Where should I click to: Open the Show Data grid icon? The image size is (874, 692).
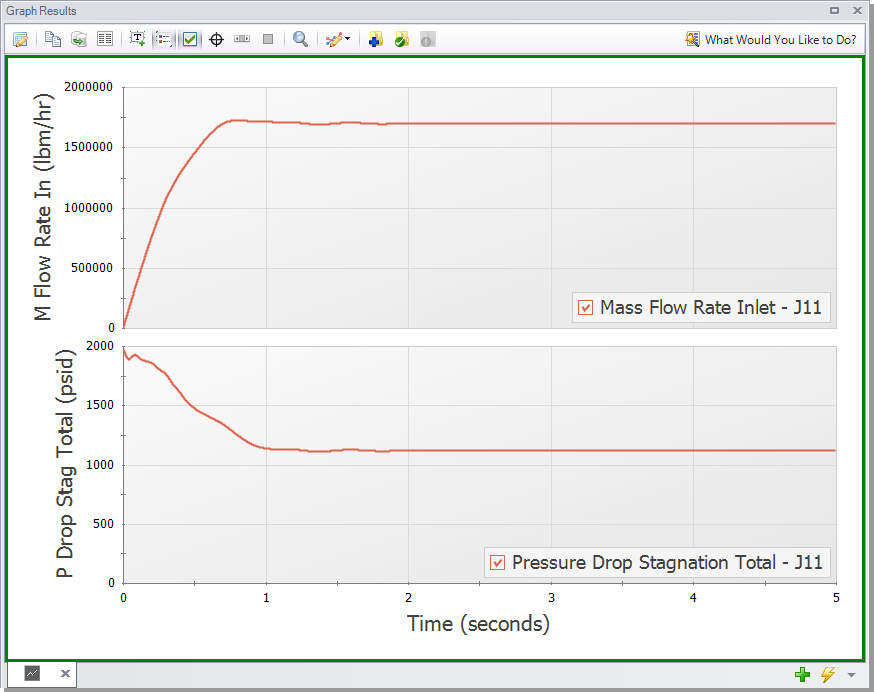point(105,39)
